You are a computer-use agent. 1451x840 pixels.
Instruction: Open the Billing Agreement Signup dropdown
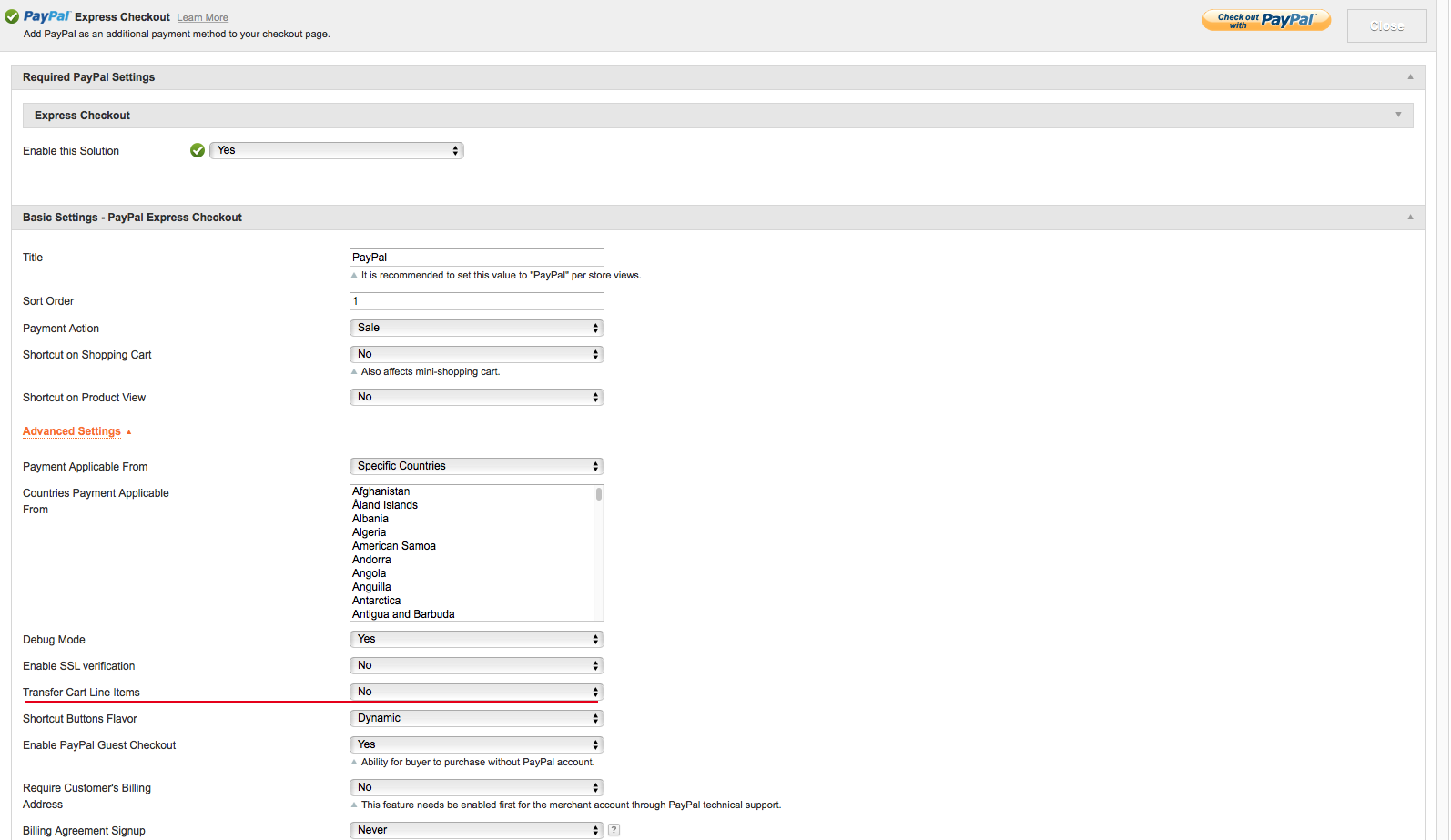pyautogui.click(x=477, y=830)
